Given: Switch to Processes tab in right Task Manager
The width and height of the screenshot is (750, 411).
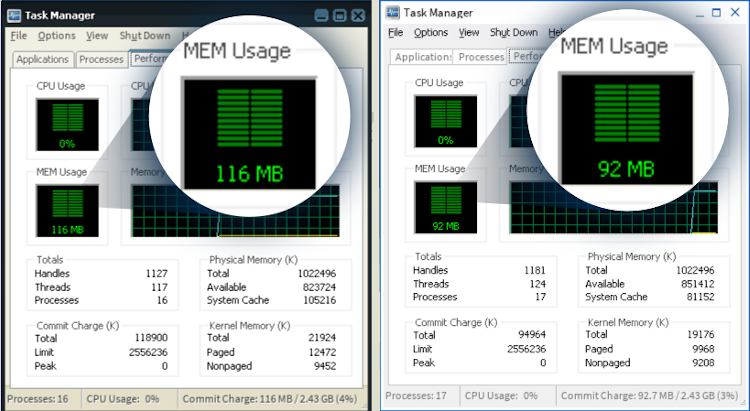Looking at the screenshot, I should [x=481, y=57].
